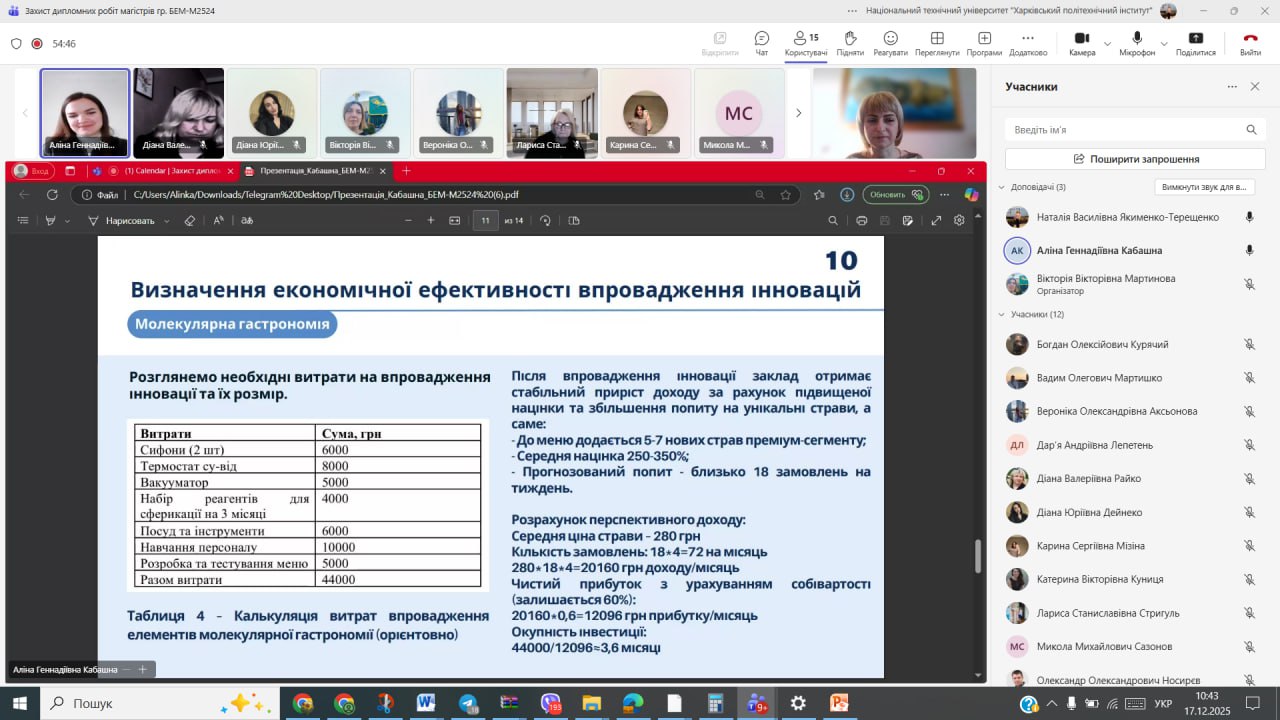Open Telegram from the Windows taskbar
1280x720 pixels.
(x=468, y=703)
